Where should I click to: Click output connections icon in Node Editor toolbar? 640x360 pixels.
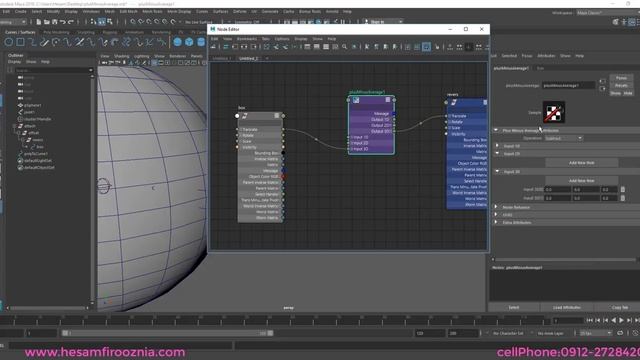tap(253, 47)
